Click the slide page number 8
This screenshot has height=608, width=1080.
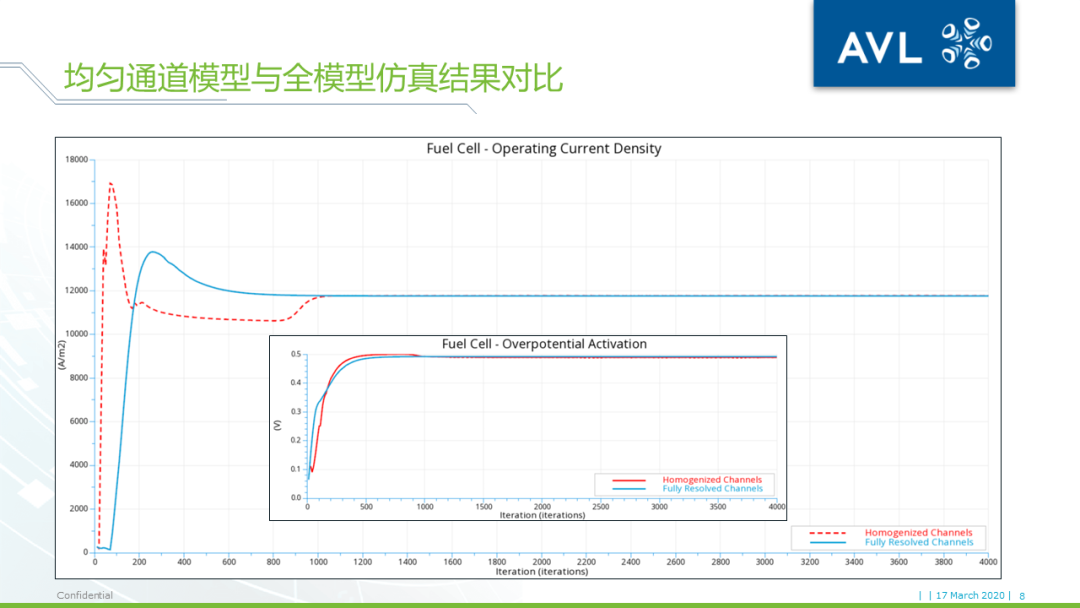click(1022, 596)
